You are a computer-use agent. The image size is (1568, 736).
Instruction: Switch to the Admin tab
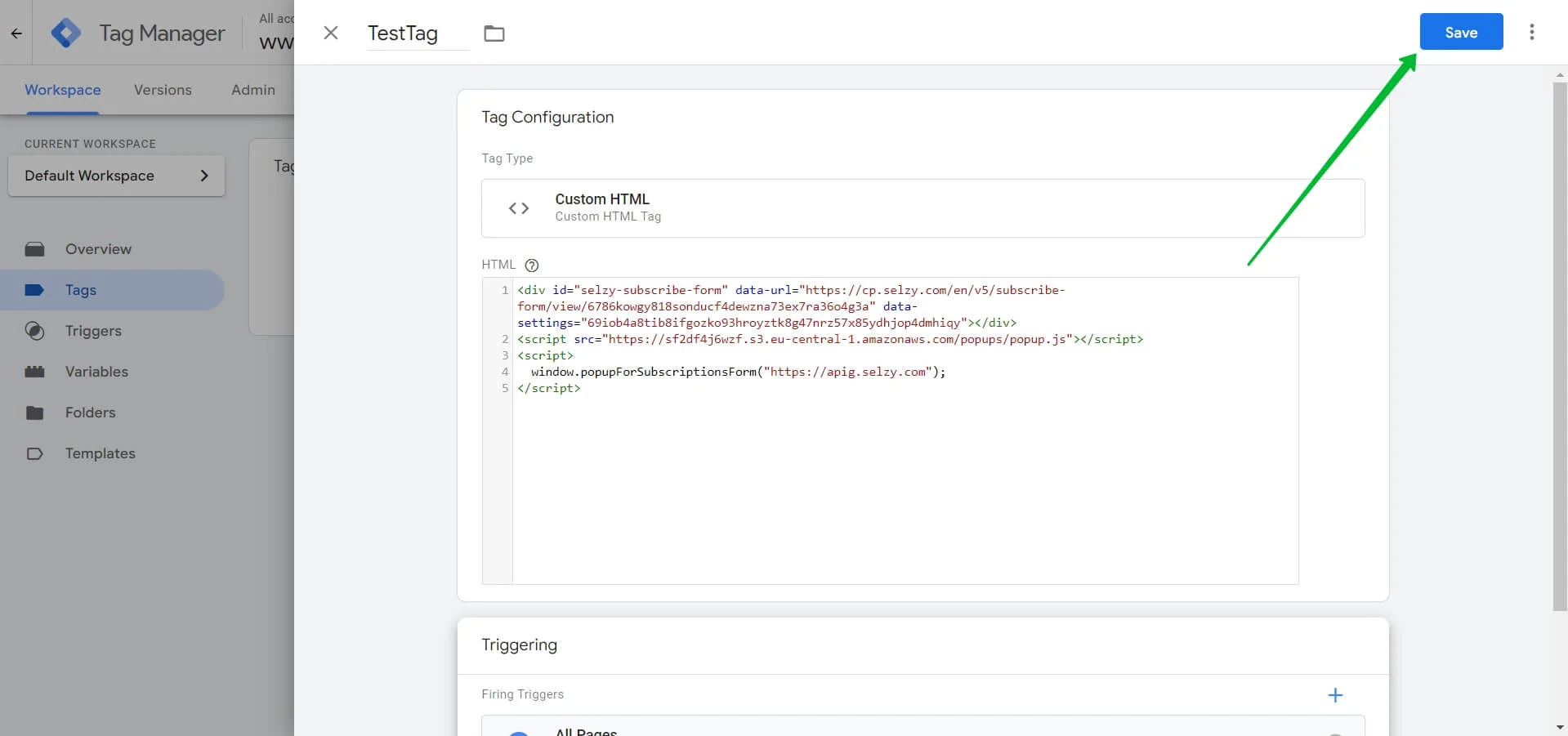tap(253, 90)
